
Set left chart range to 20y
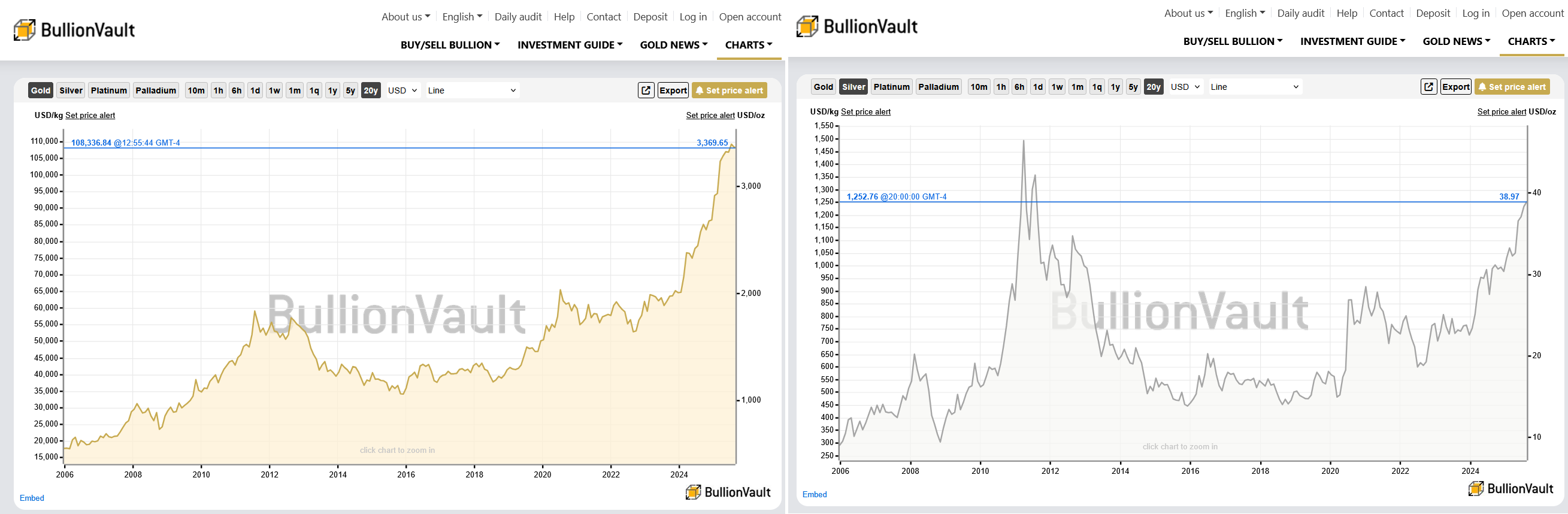[x=371, y=90]
